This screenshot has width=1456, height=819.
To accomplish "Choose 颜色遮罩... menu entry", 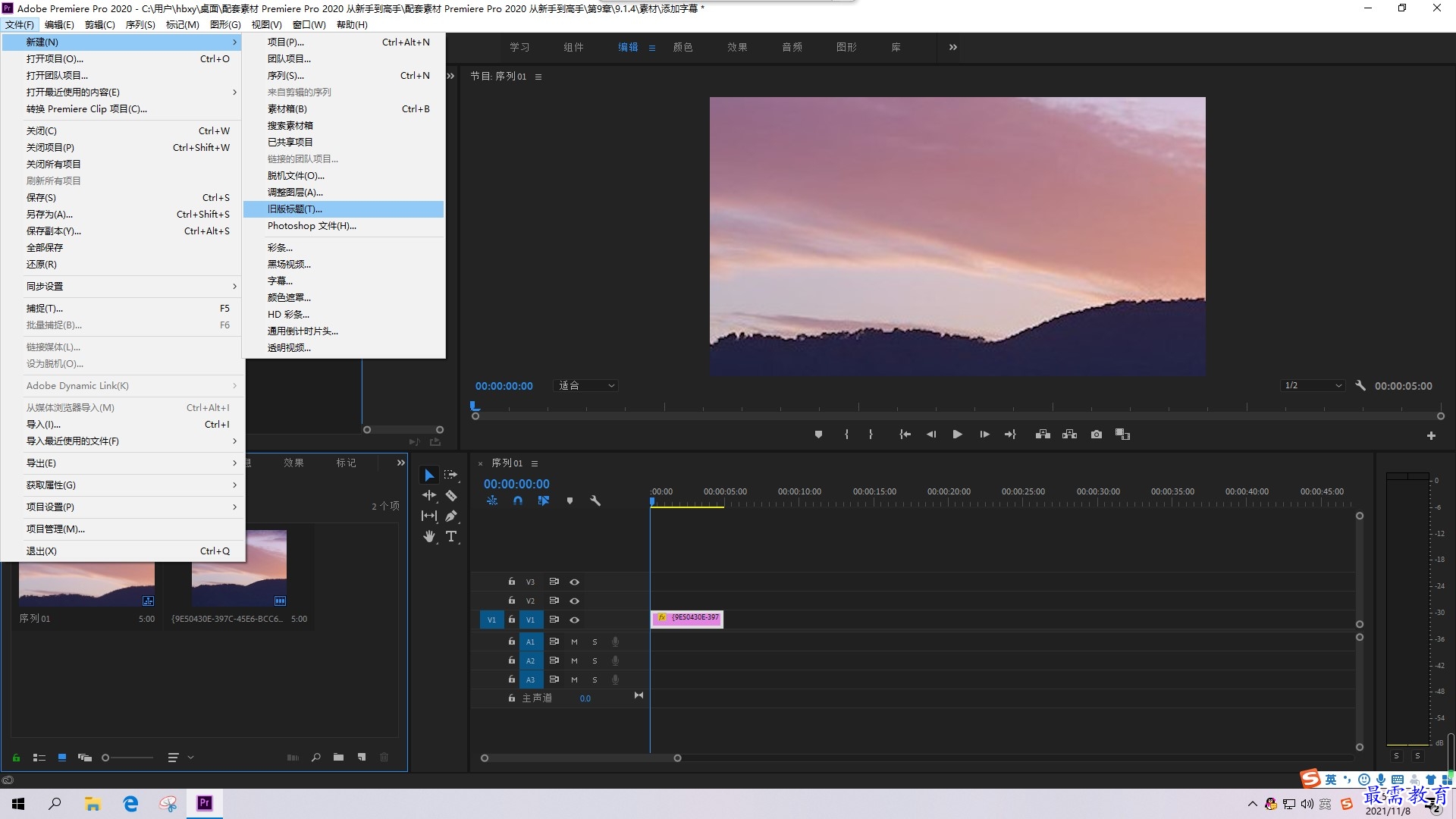I will click(x=344, y=298).
